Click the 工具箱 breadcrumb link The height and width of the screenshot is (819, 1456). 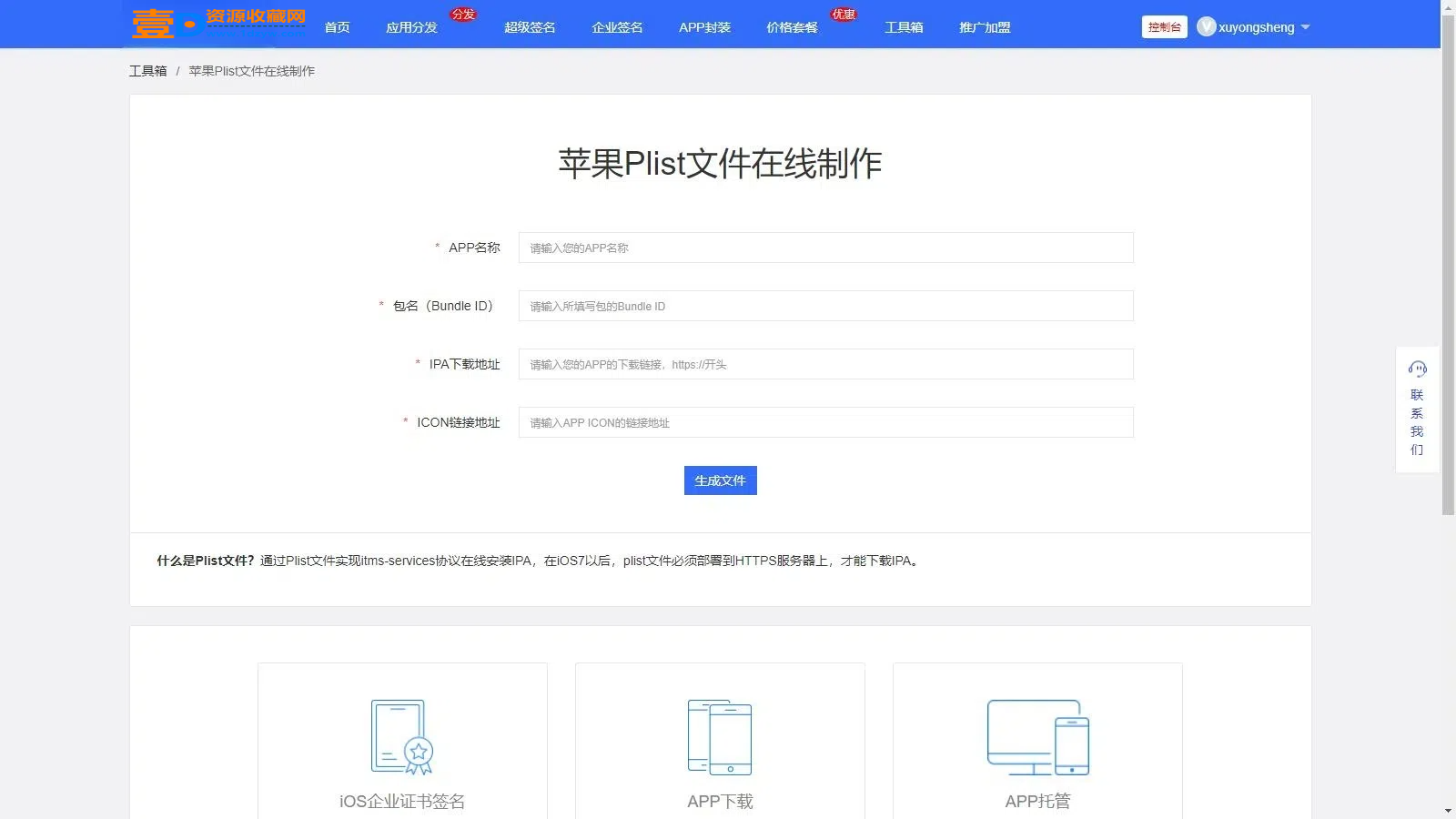[x=148, y=70]
